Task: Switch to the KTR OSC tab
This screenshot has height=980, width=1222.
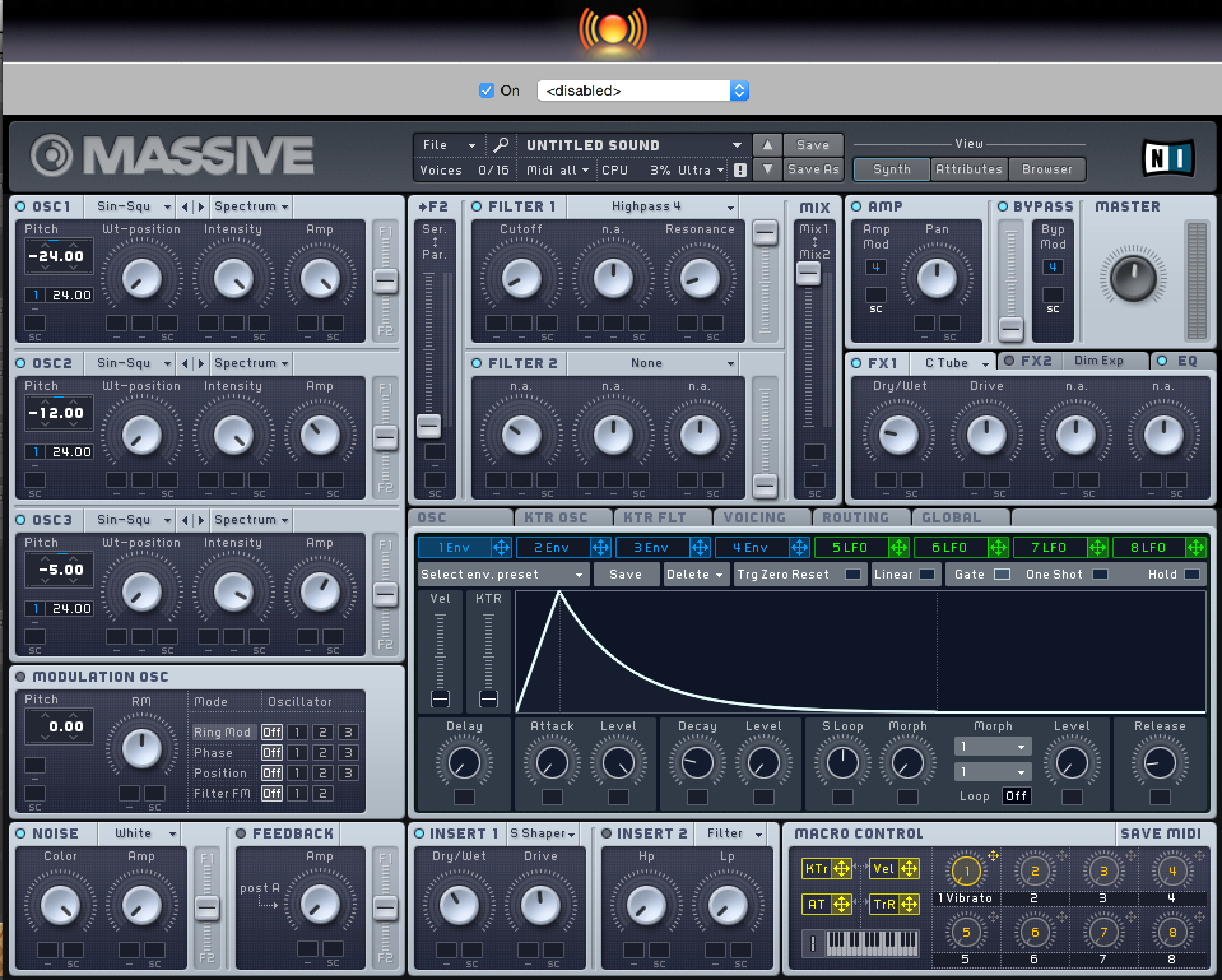Action: [563, 517]
